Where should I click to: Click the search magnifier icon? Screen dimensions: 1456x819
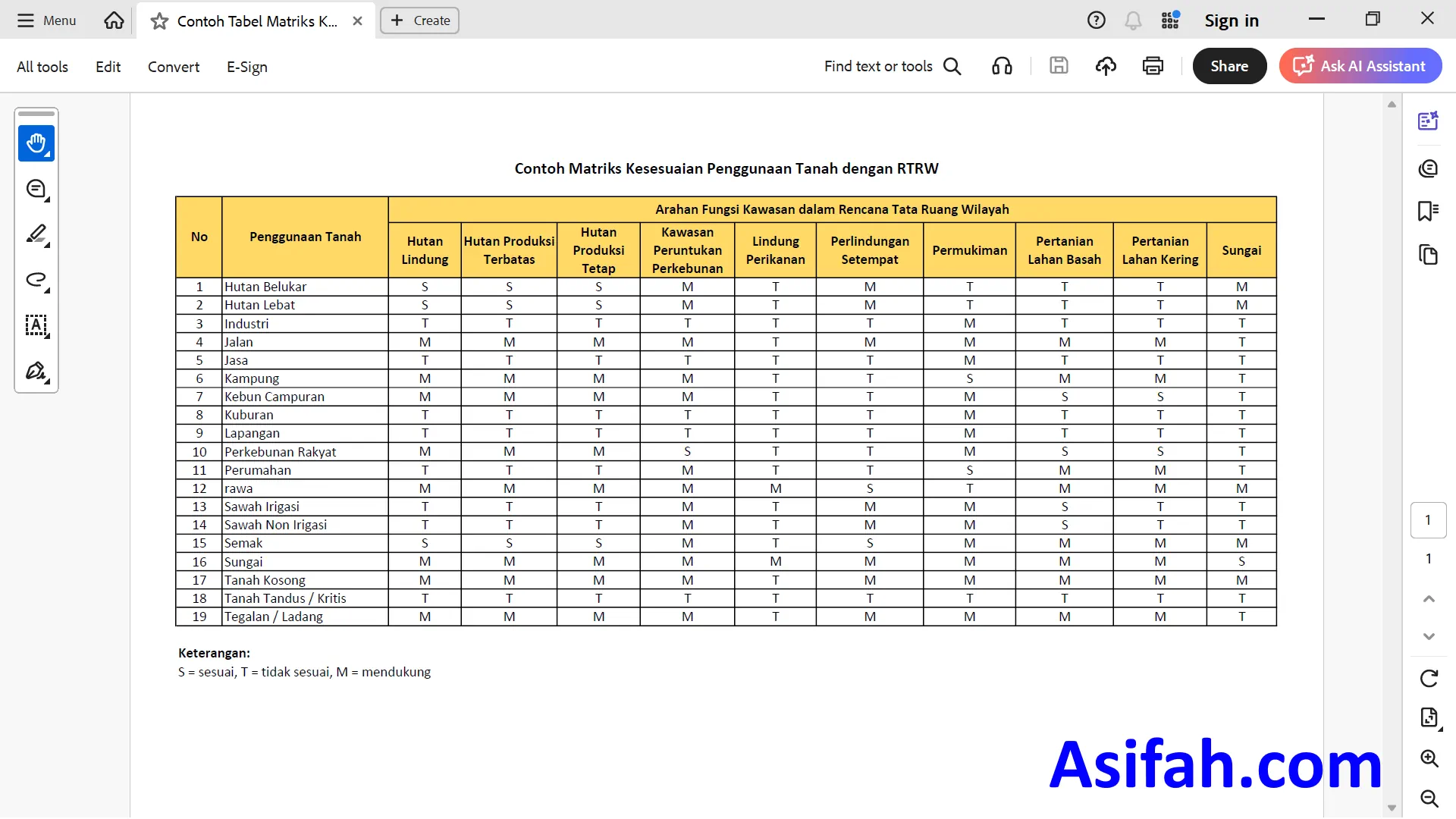tap(952, 67)
